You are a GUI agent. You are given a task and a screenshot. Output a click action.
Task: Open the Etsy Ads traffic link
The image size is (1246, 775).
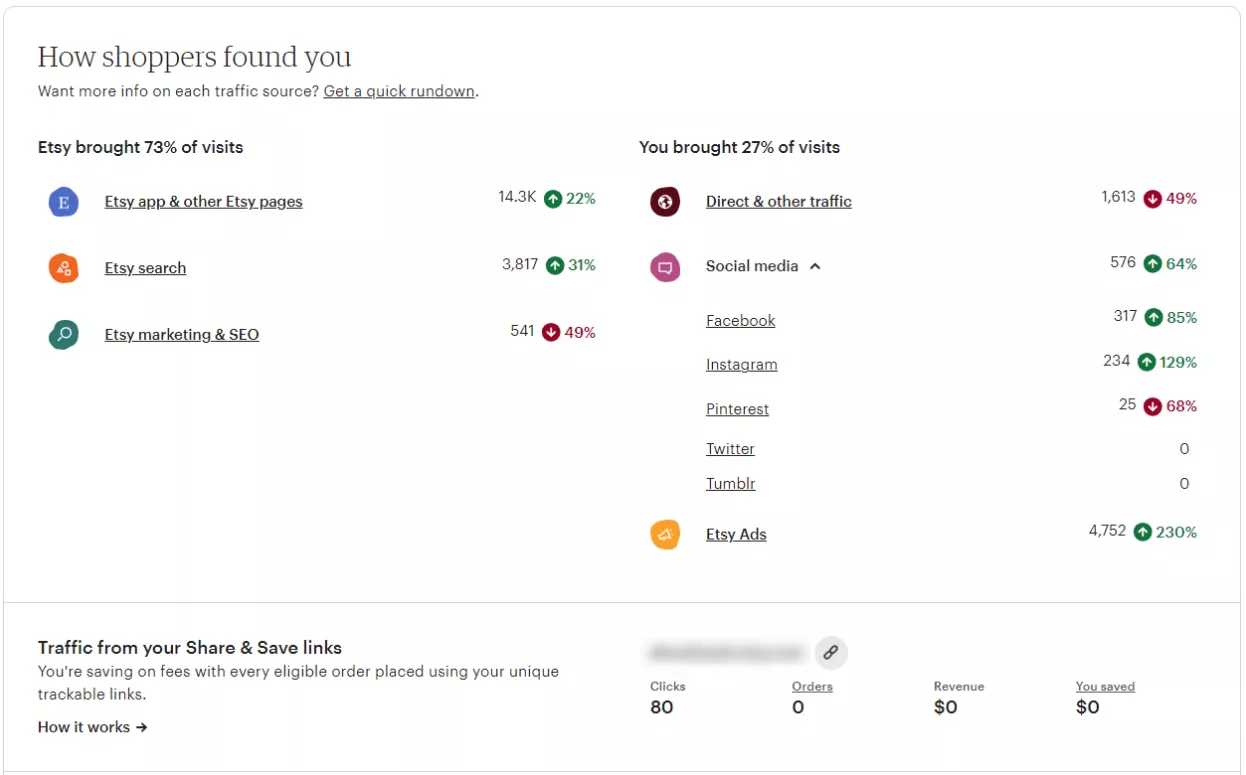click(x=736, y=535)
